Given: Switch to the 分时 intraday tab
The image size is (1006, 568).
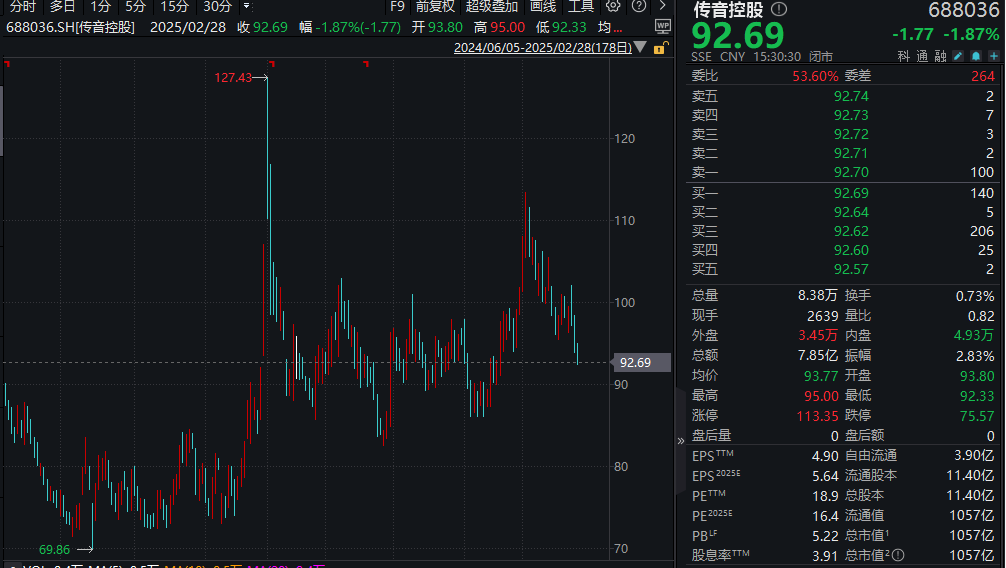Looking at the screenshot, I should tap(22, 6).
